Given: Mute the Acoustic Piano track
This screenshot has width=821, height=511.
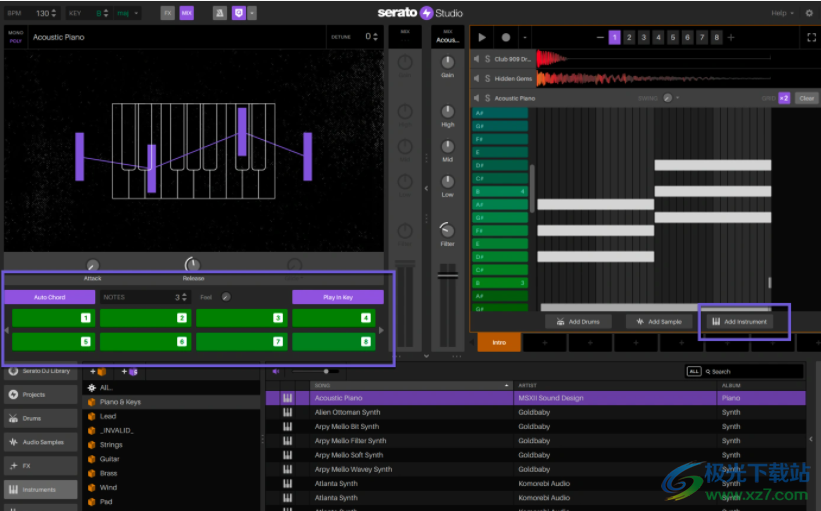Looking at the screenshot, I should 476,98.
